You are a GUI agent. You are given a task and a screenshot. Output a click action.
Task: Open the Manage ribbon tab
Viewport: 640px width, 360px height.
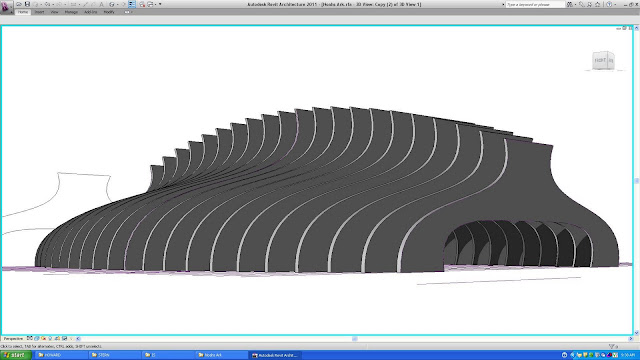click(71, 12)
